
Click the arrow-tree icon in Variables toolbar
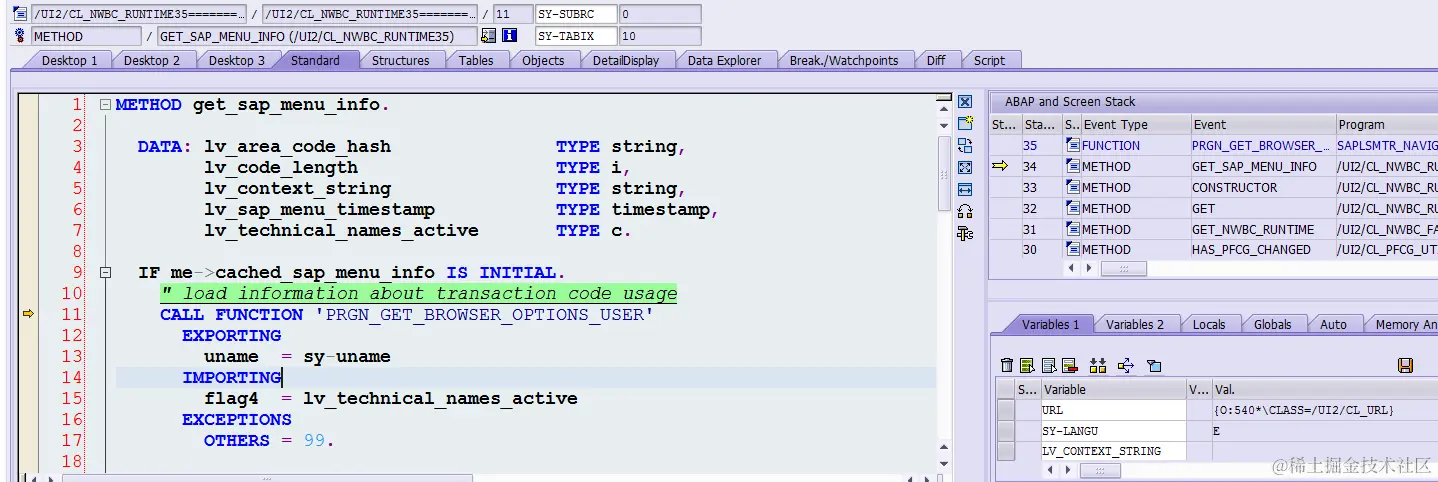click(x=1126, y=366)
